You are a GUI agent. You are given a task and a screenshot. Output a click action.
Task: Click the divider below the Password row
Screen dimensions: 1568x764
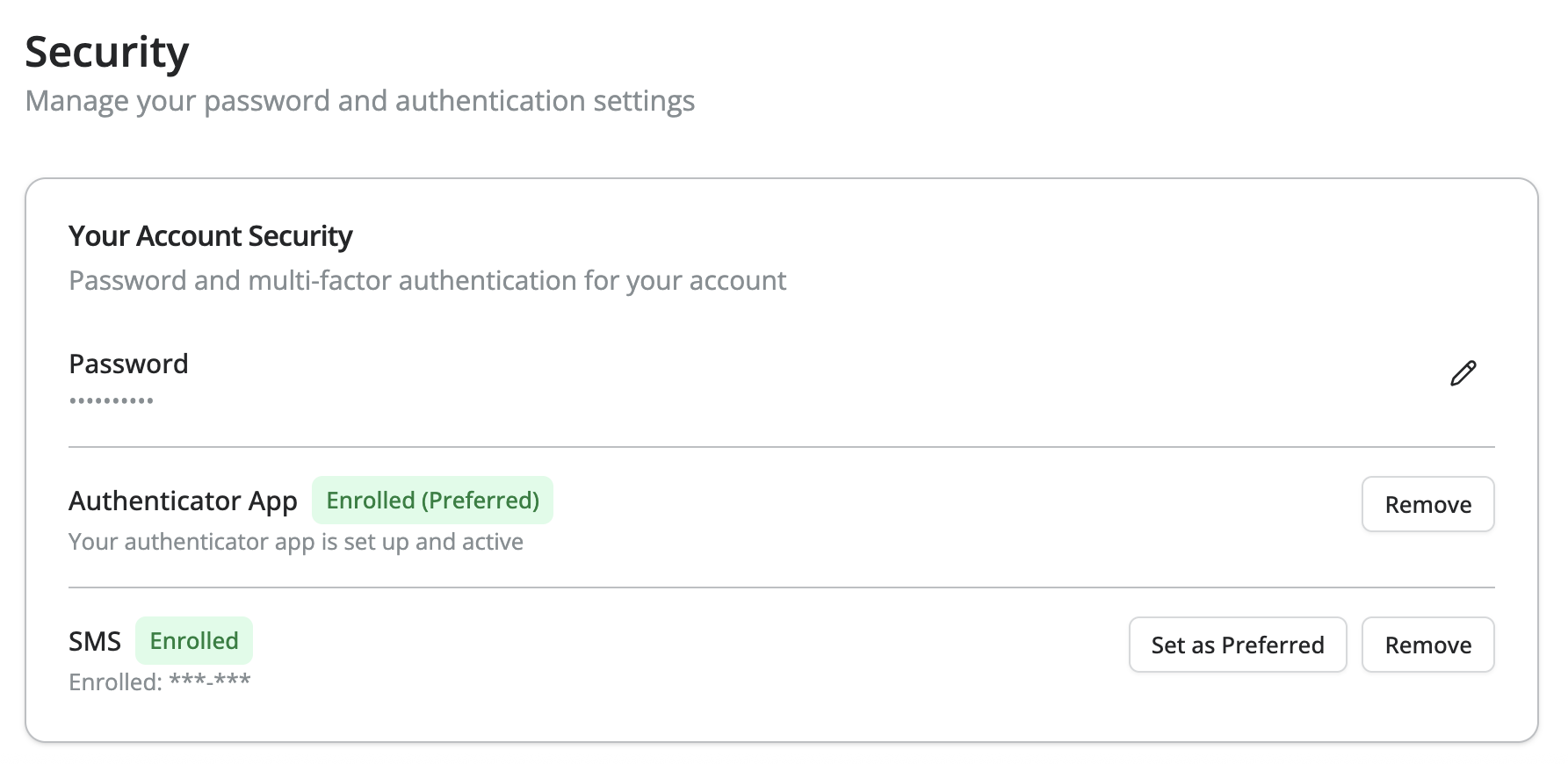coord(781,448)
